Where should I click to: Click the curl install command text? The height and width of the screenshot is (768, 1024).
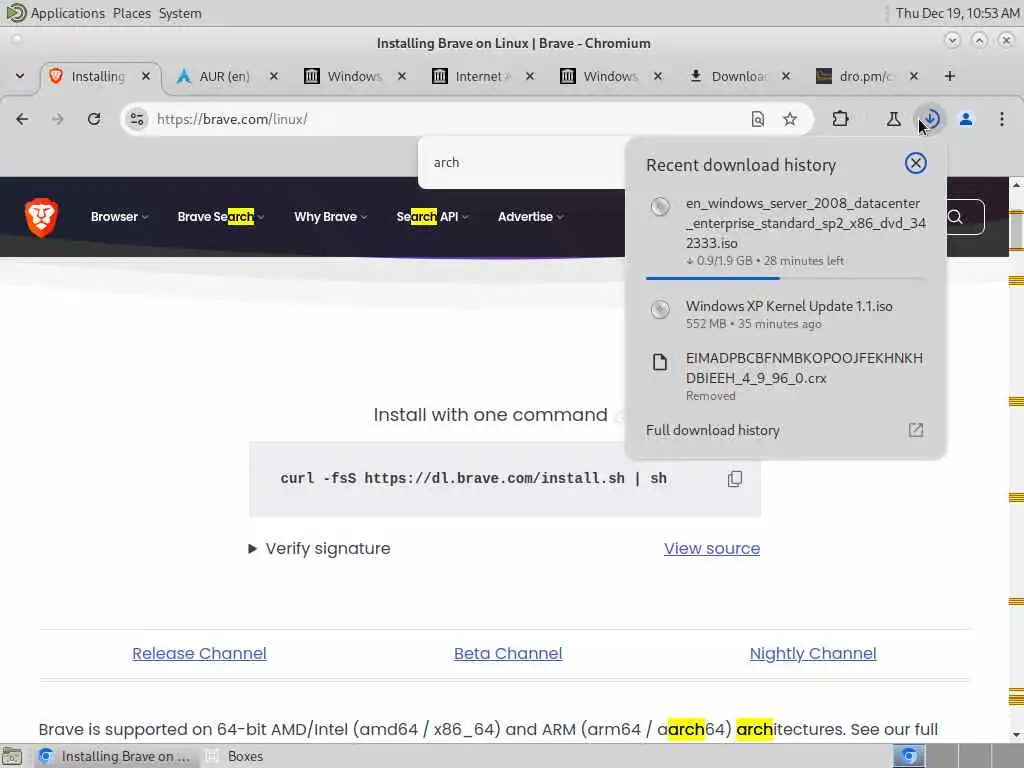click(473, 479)
